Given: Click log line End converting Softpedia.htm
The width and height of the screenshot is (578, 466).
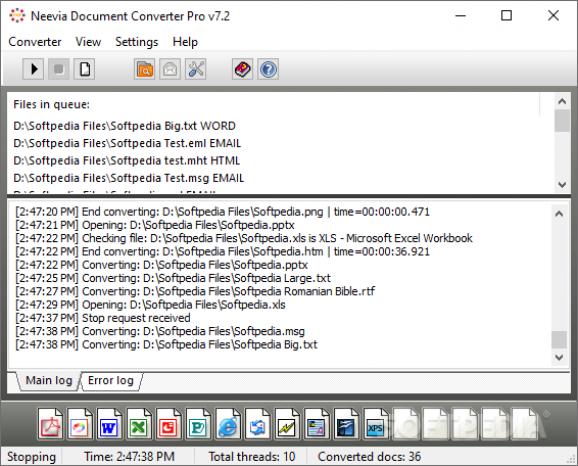Looking at the screenshot, I should 223,251.
